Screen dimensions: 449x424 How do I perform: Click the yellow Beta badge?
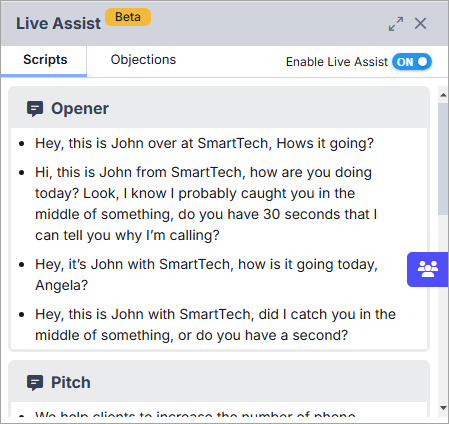pos(128,17)
